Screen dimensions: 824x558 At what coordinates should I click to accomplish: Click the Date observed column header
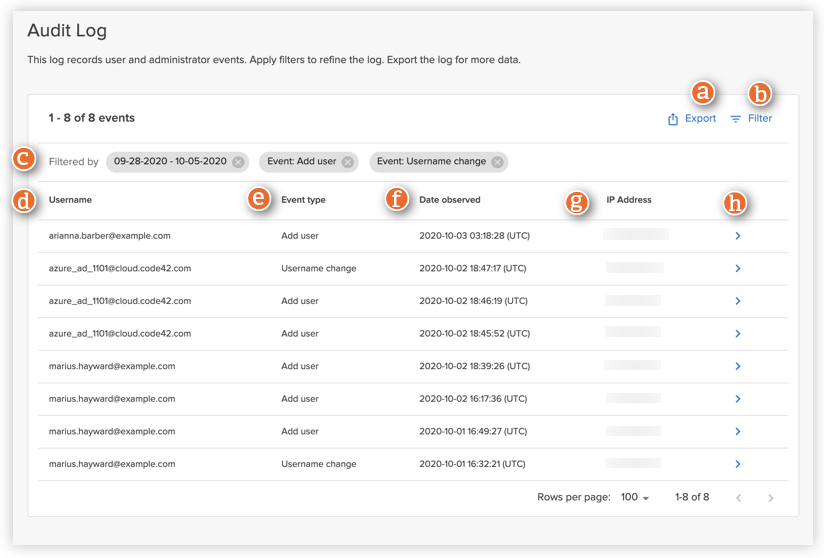(449, 200)
